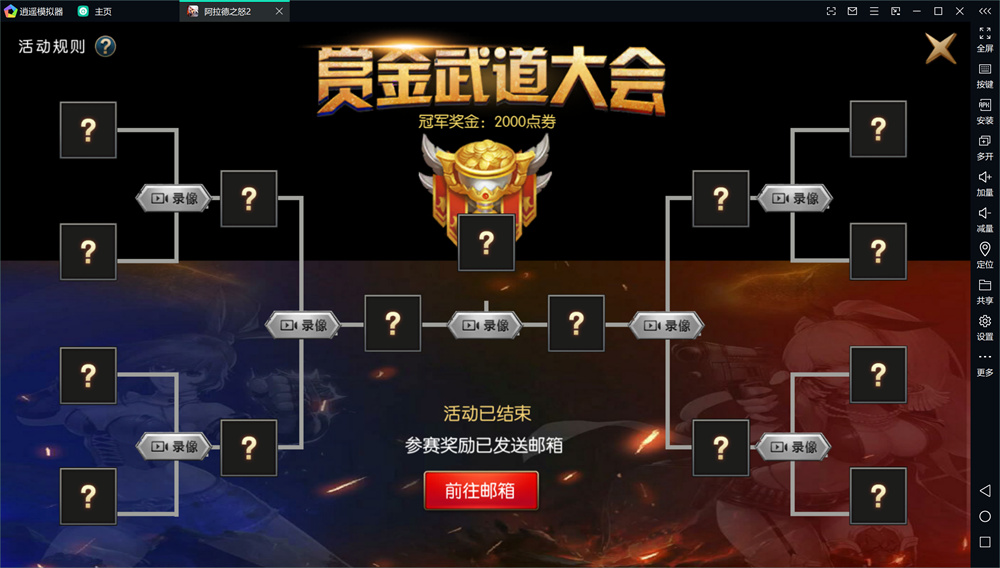The height and width of the screenshot is (568, 1000).
Task: Open the emulator hamburger menu in title bar
Action: 874,11
